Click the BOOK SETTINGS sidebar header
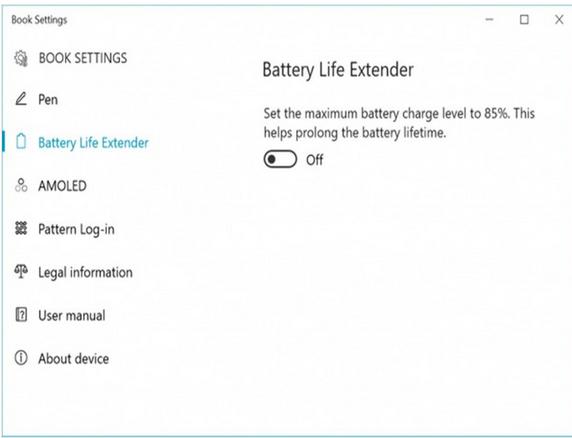 point(83,58)
